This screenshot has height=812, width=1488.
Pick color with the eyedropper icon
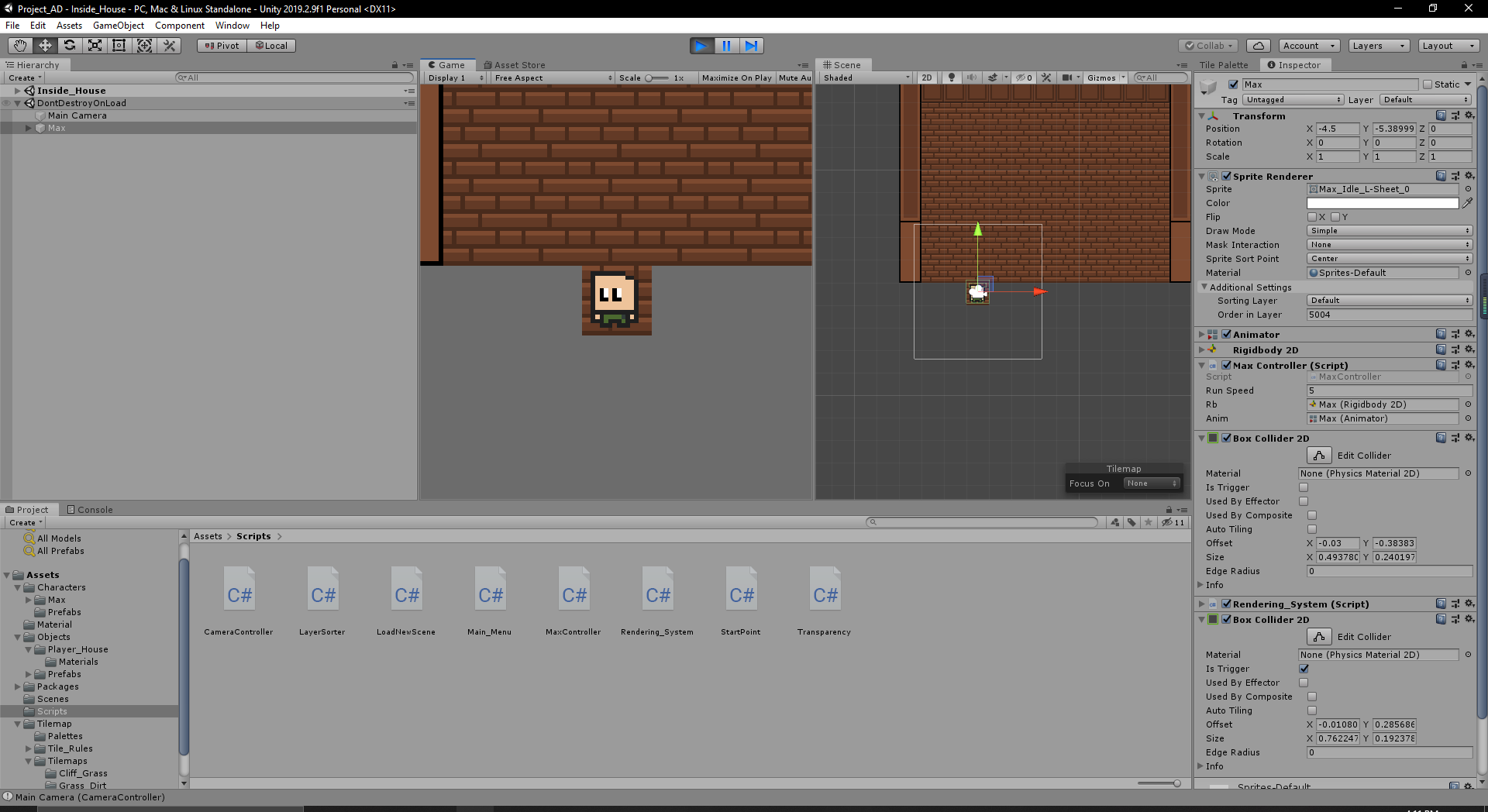pyautogui.click(x=1467, y=203)
